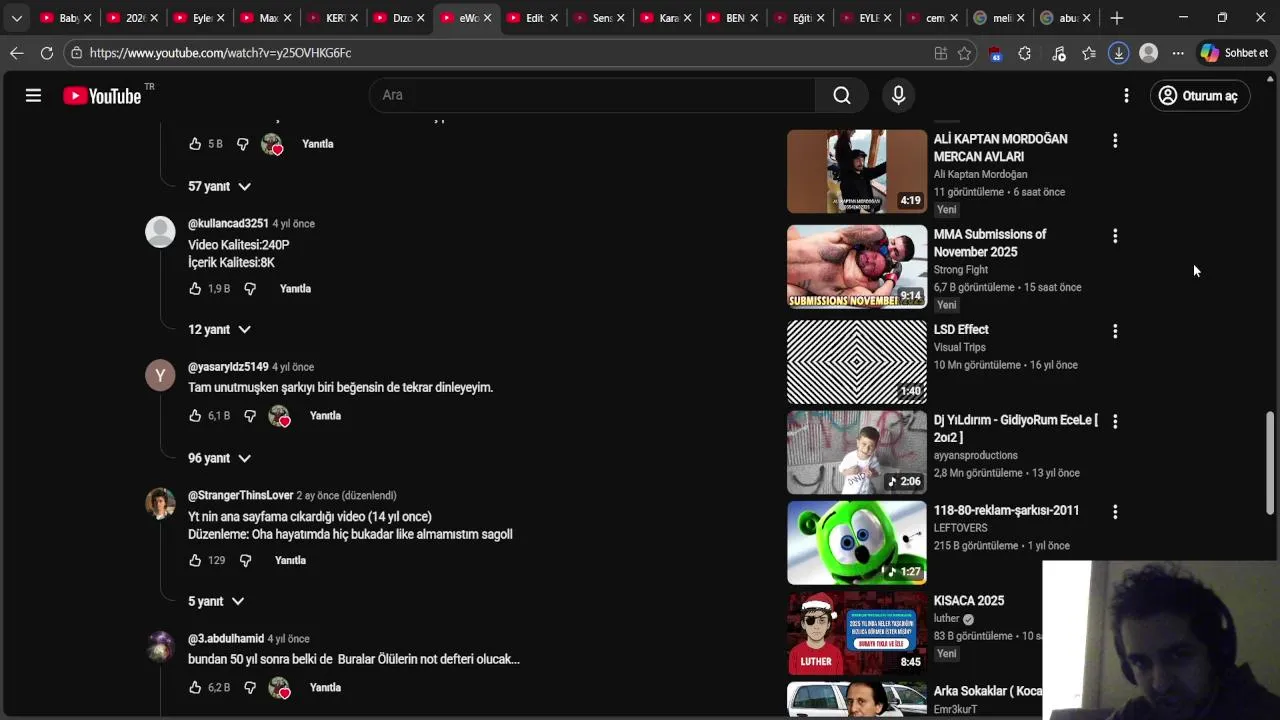Reply to the comment with 5 B likes
This screenshot has height=720, width=1280.
(318, 144)
